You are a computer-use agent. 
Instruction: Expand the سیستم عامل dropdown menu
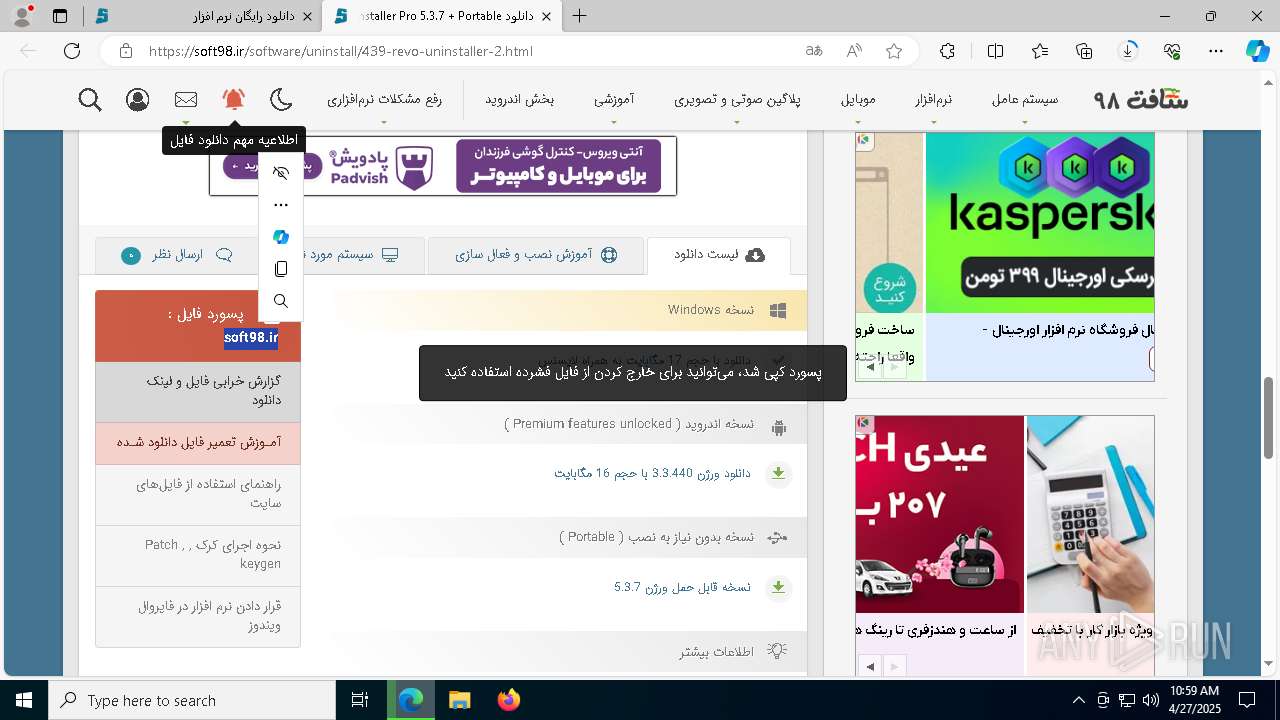[1025, 99]
